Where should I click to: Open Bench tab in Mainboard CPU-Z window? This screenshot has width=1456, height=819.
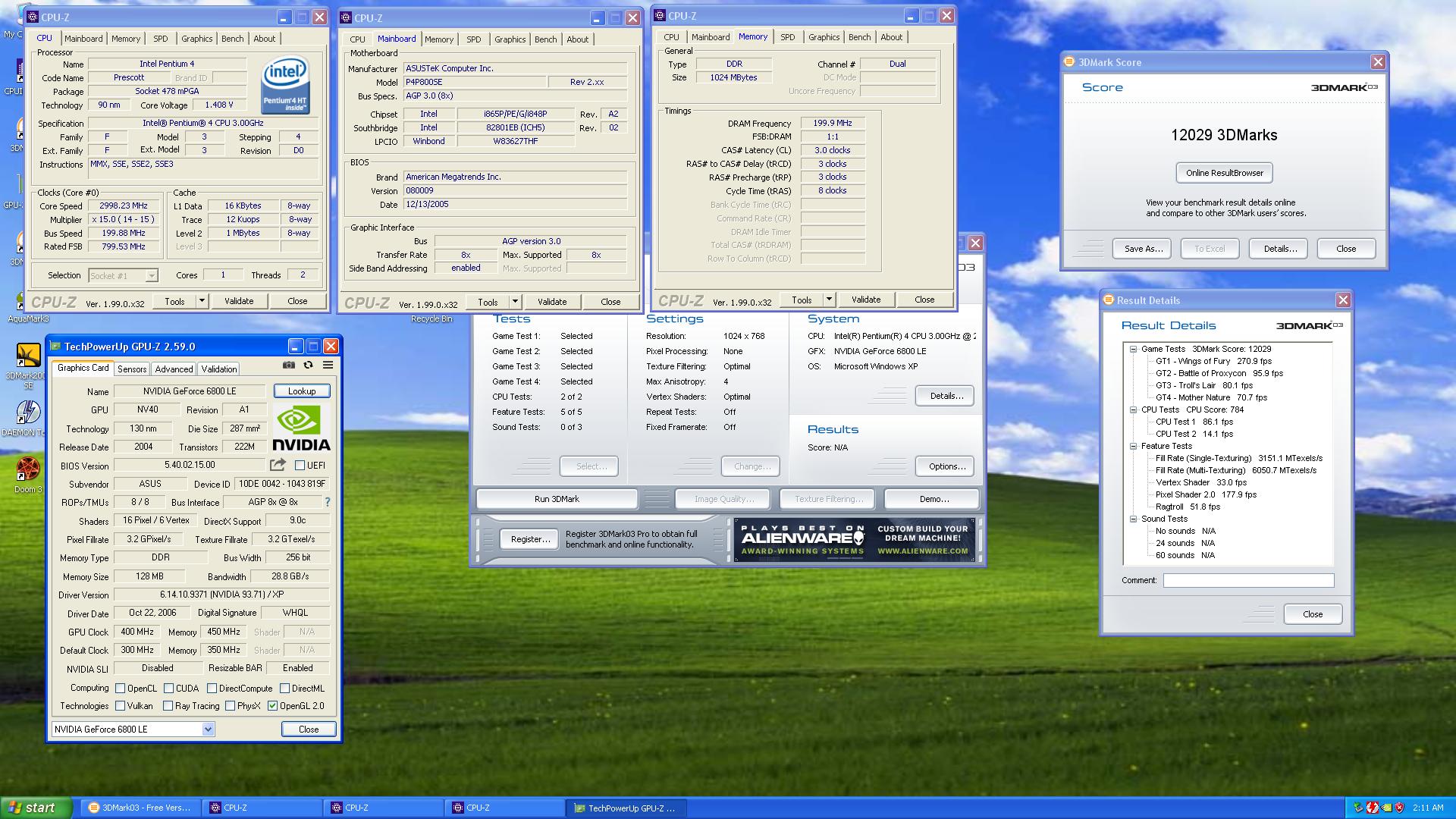point(545,39)
